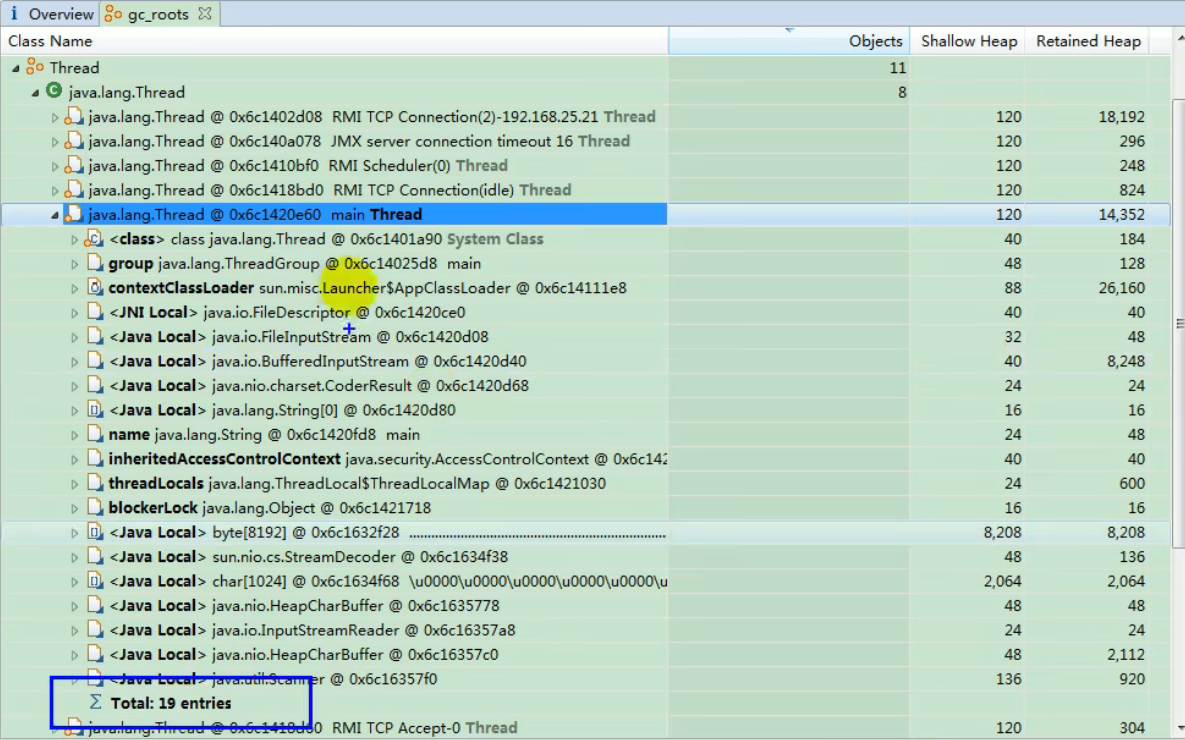Click shallow heap value 2,064

(1002, 581)
